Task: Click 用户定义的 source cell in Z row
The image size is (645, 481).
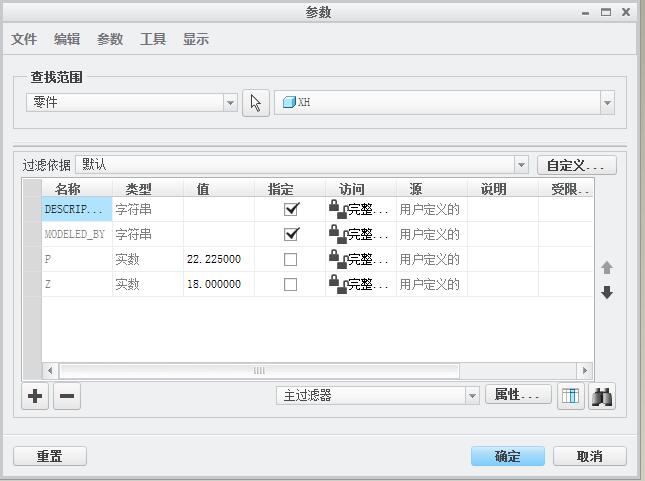Action: click(432, 284)
